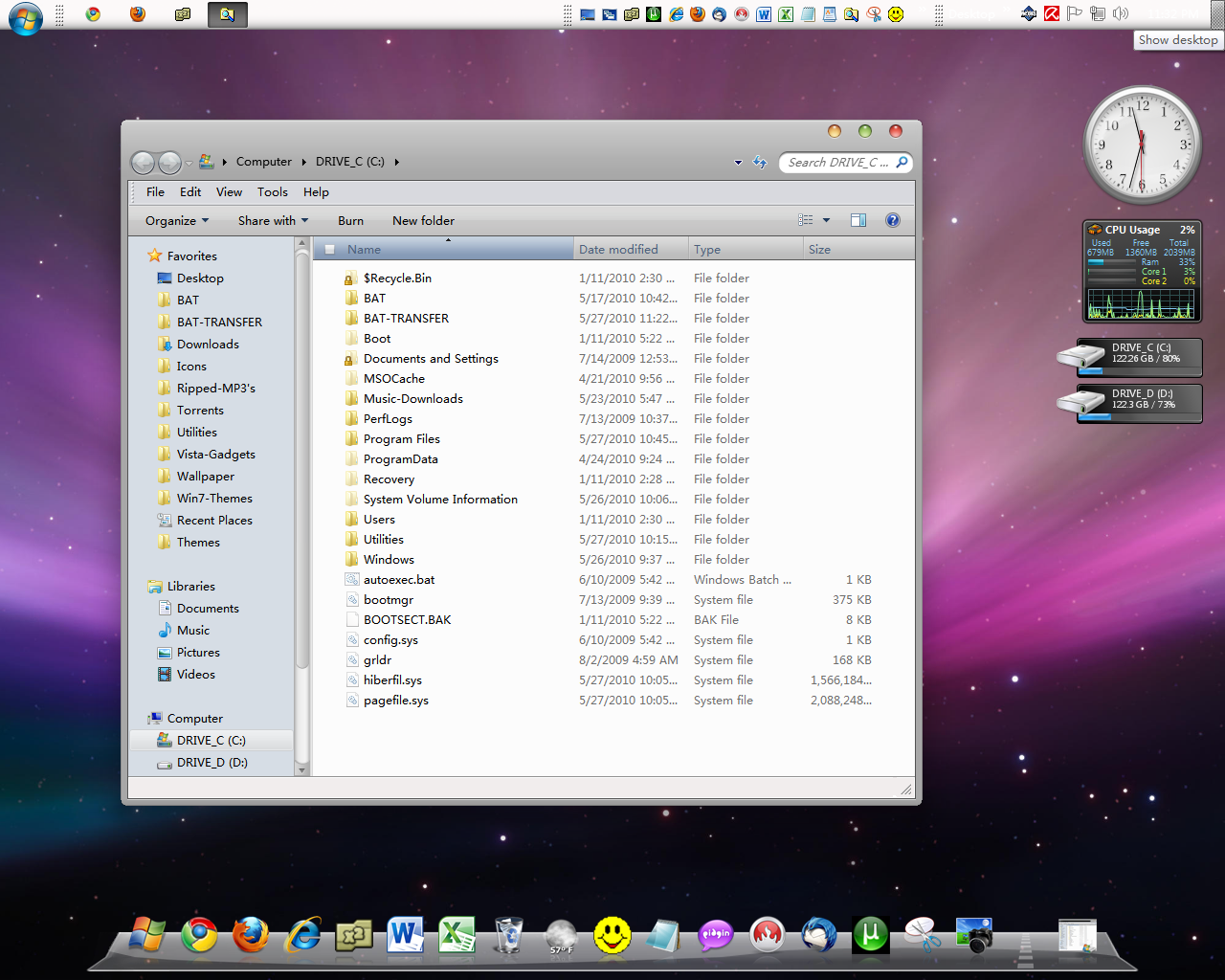Click the Burn button
The width and height of the screenshot is (1225, 980).
coord(350,220)
